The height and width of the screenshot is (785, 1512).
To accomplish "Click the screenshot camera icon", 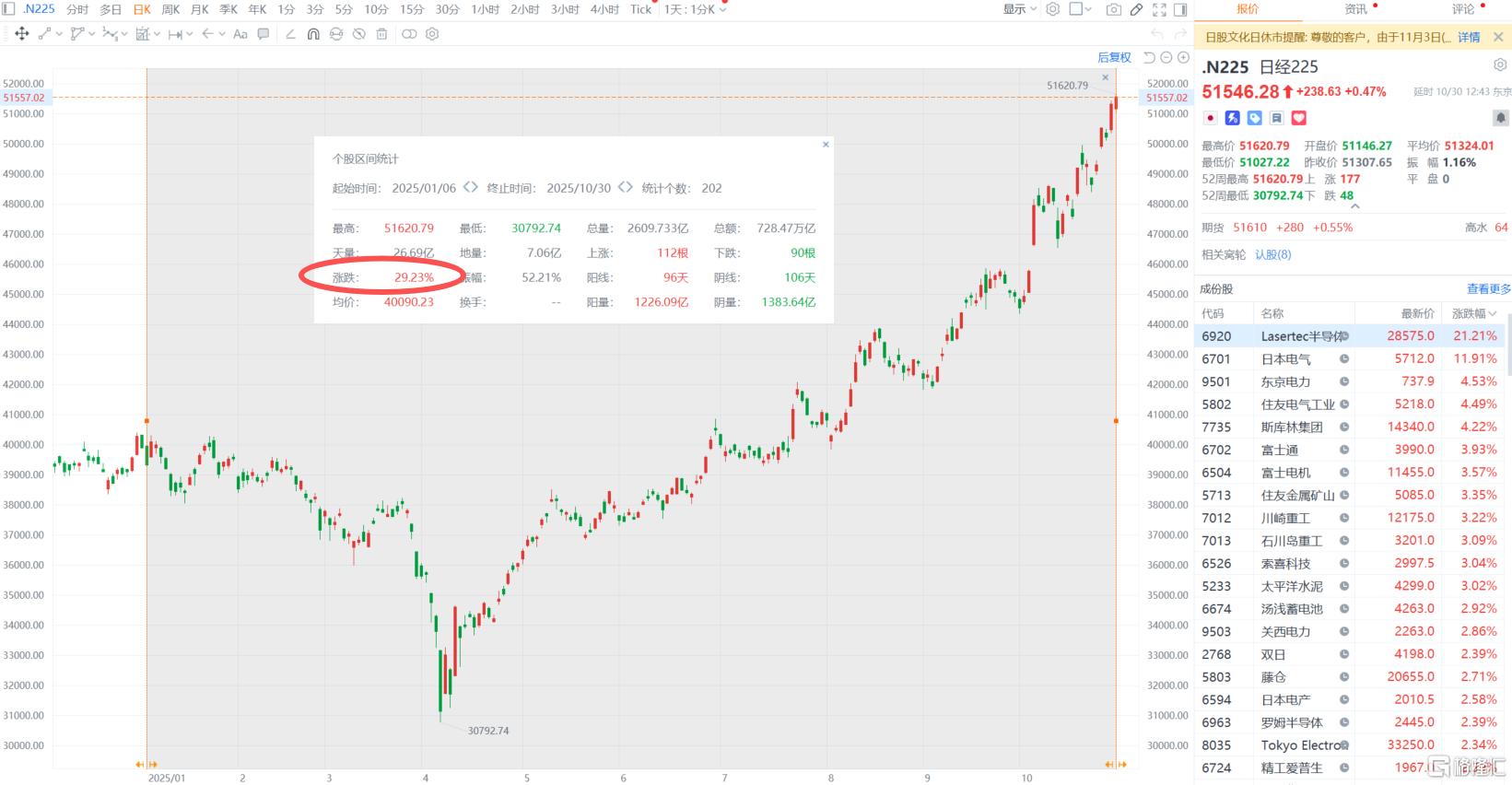I will pos(1113,9).
